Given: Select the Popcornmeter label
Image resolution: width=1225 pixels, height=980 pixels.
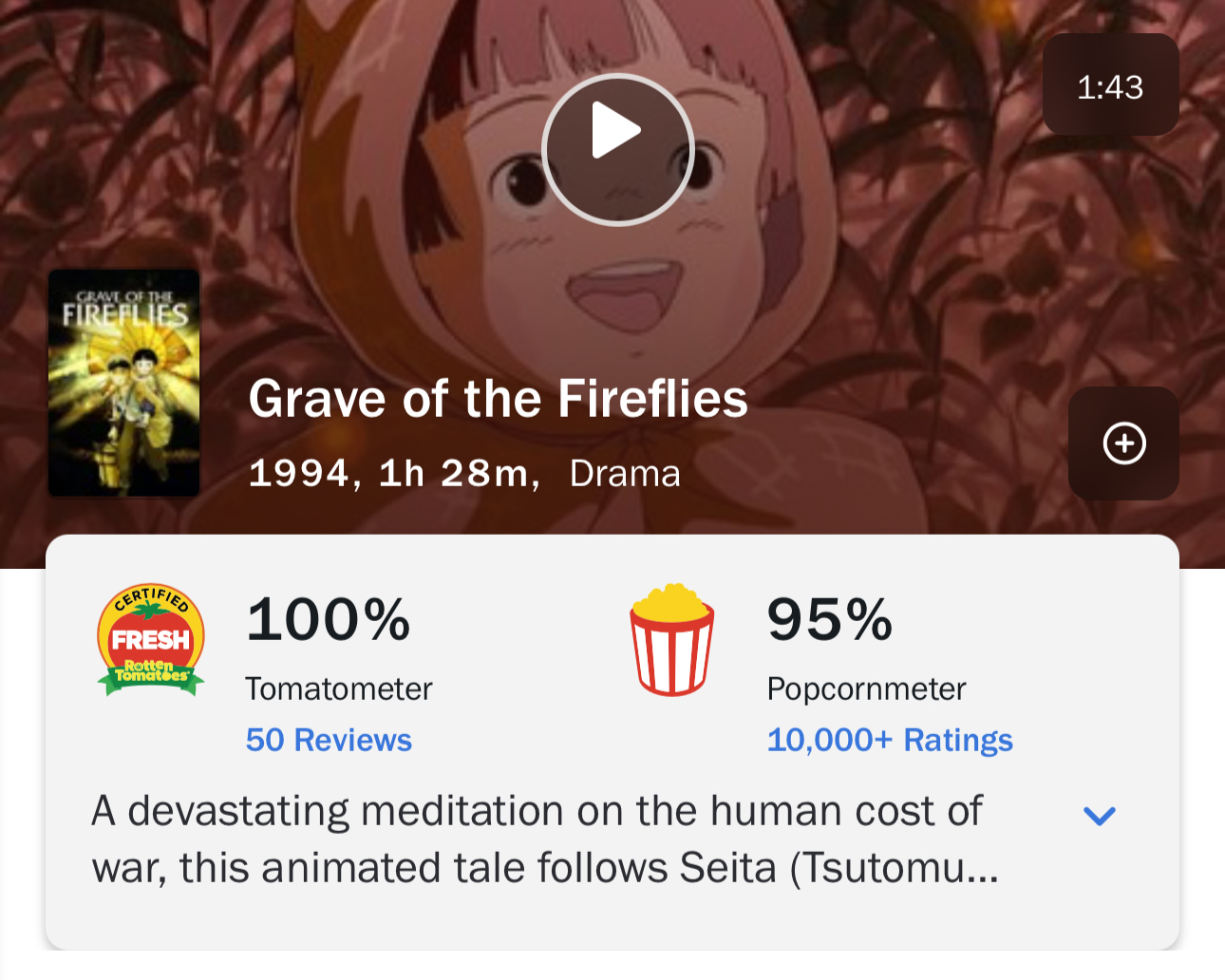Looking at the screenshot, I should 866,688.
